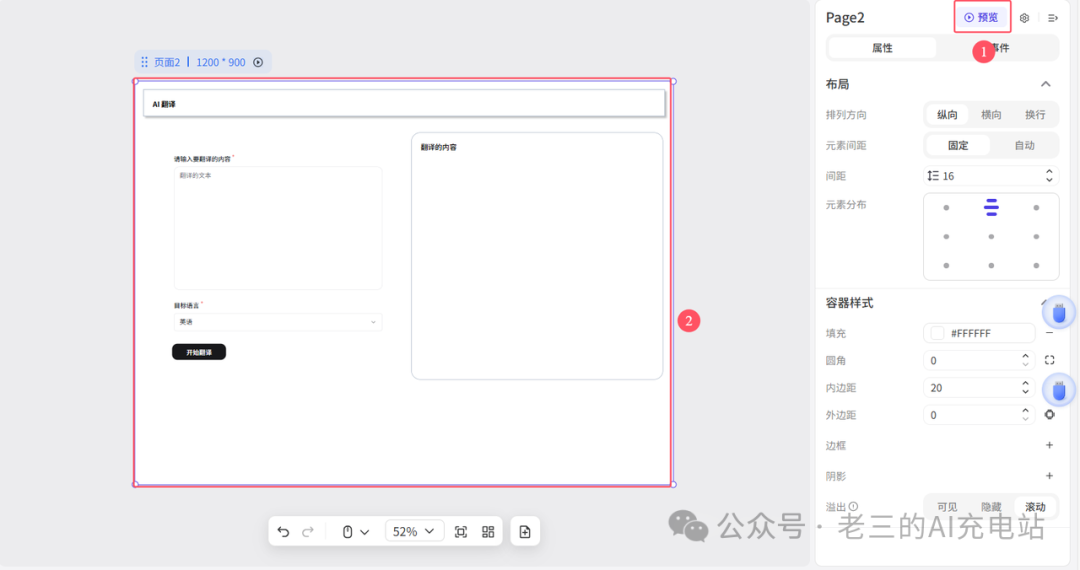This screenshot has height=570, width=1080.
Task: Click the play icon beside page size
Action: coord(258,62)
